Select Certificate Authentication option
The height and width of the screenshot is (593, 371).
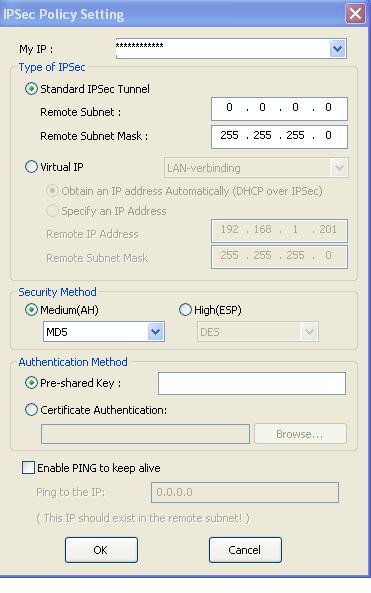(x=31, y=410)
